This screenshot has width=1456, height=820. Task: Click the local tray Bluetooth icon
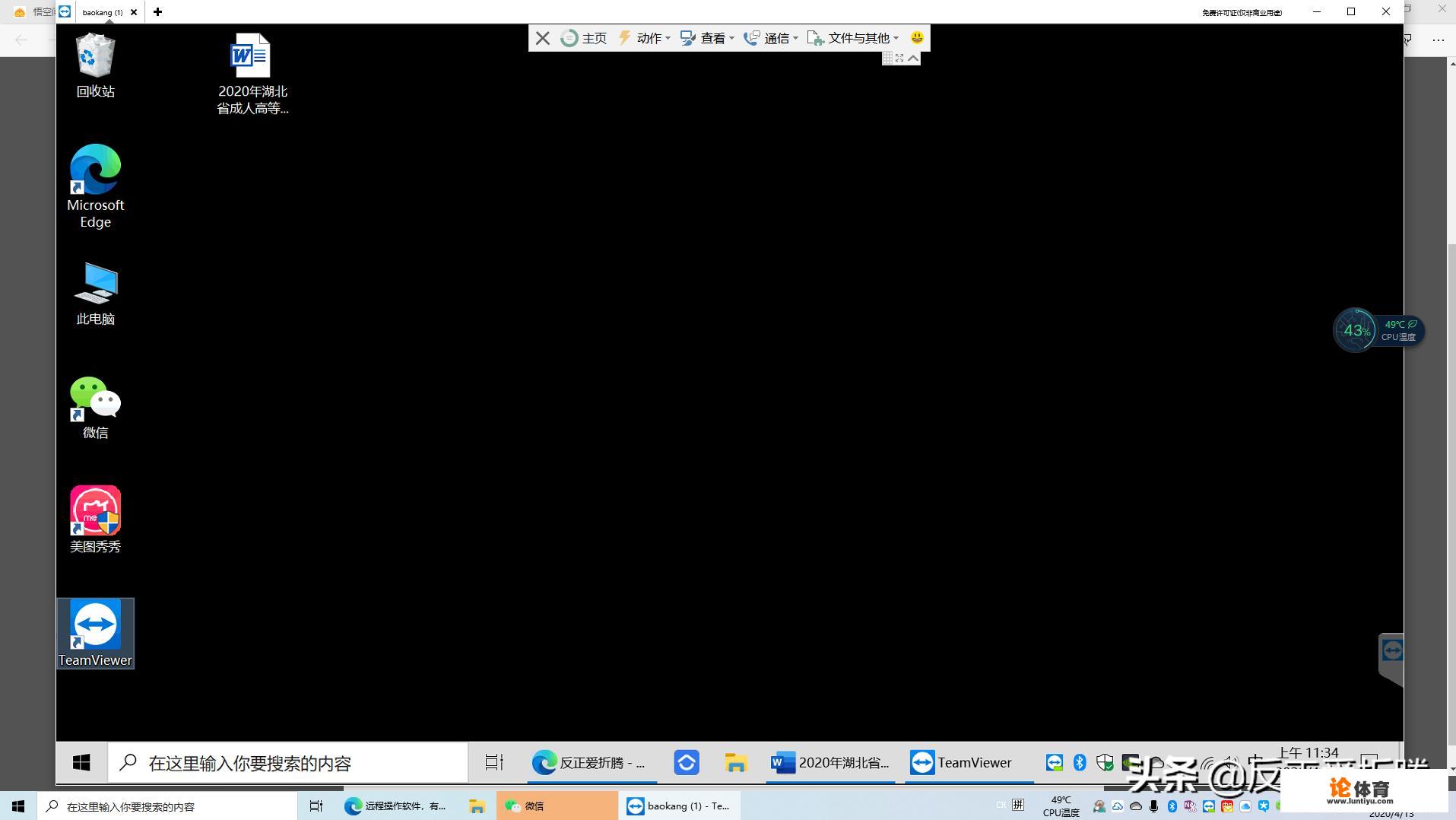[1172, 806]
